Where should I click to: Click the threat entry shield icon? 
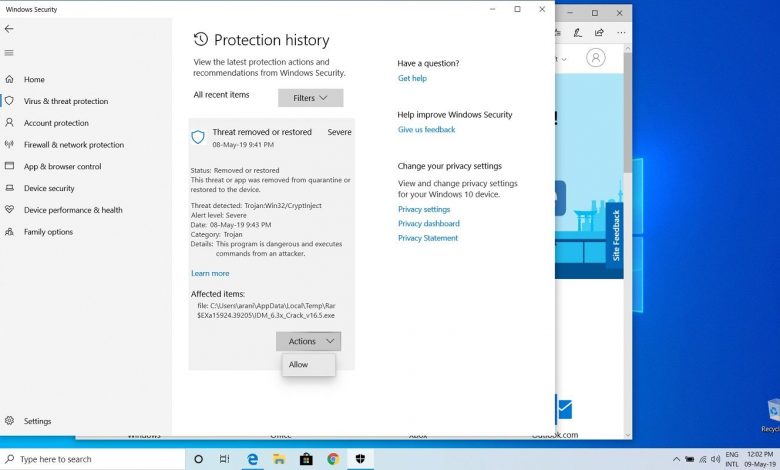pos(198,137)
